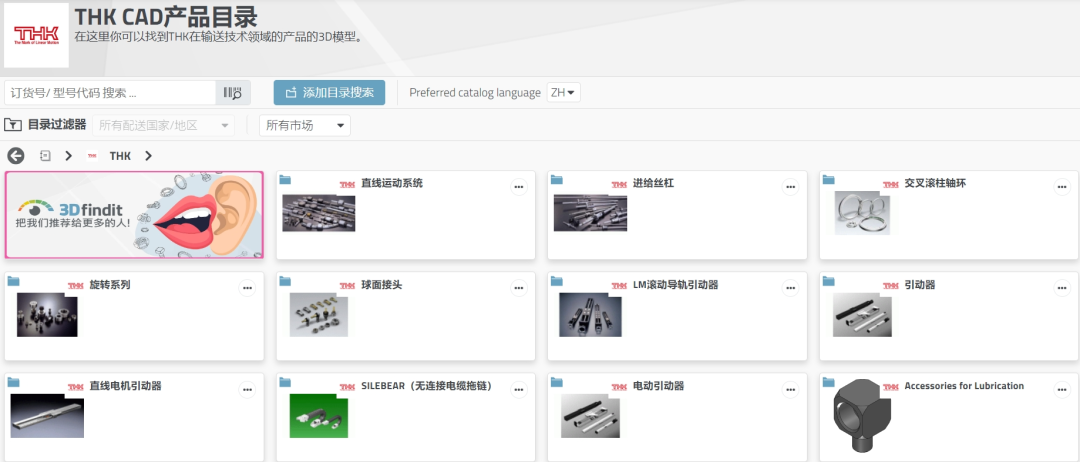
Task: Open more options for LM滚动导轨引动器
Action: 790,288
